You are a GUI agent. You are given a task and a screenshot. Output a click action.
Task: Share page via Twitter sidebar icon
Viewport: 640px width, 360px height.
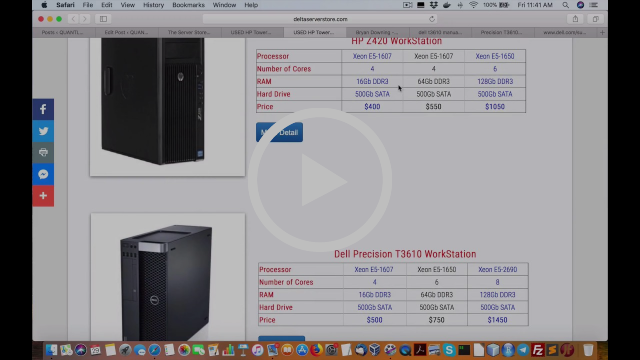(43, 131)
